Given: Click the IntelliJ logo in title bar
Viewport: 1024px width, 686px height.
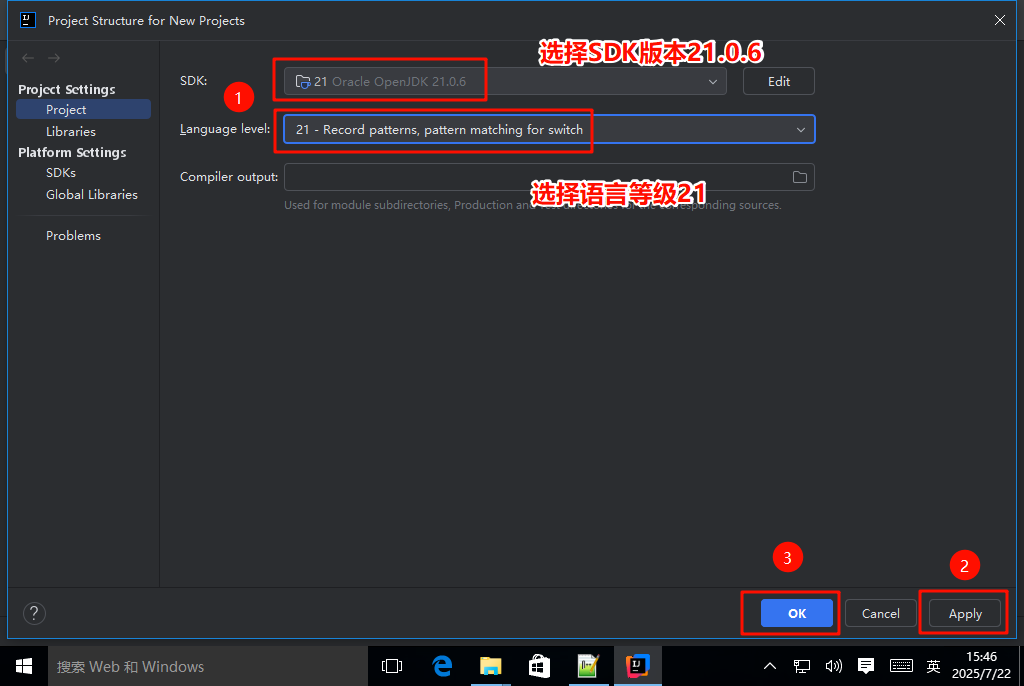Looking at the screenshot, I should coord(28,20).
